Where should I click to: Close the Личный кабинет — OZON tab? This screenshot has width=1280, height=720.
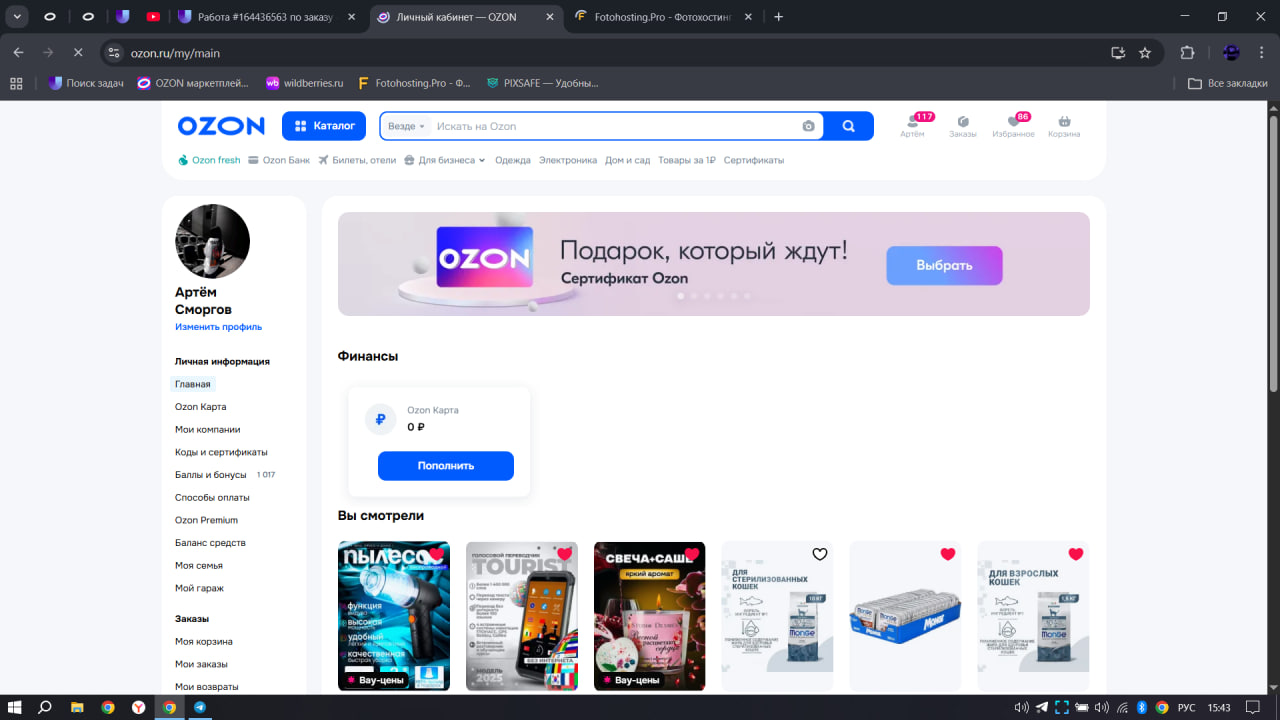click(549, 17)
